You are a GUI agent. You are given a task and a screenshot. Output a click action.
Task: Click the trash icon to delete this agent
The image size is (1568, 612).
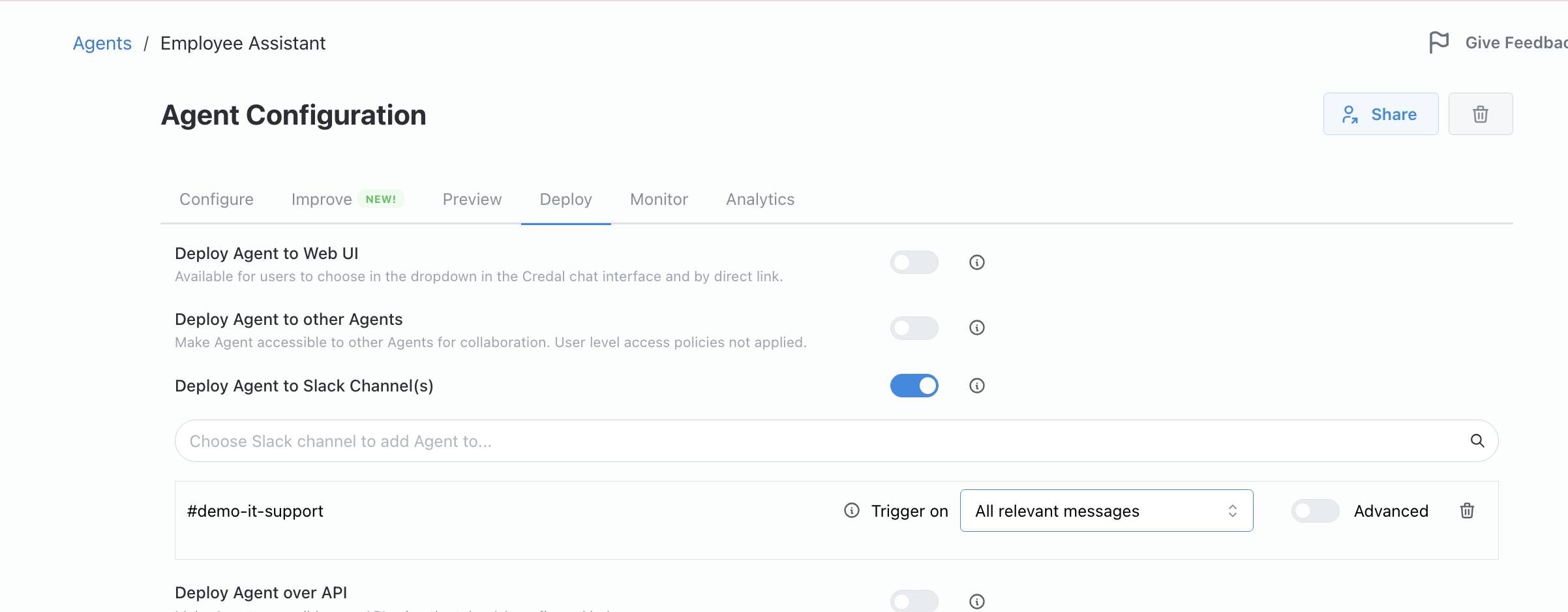1480,114
